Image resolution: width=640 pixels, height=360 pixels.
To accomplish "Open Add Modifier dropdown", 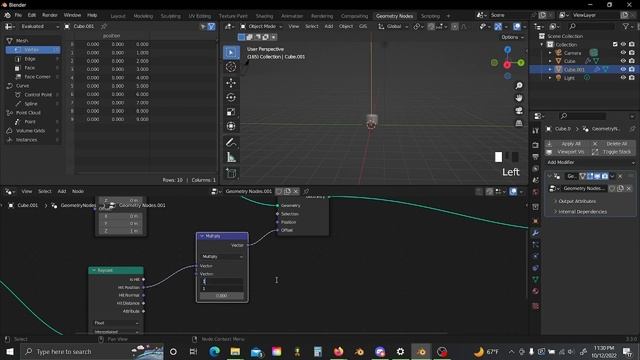I will coord(591,162).
